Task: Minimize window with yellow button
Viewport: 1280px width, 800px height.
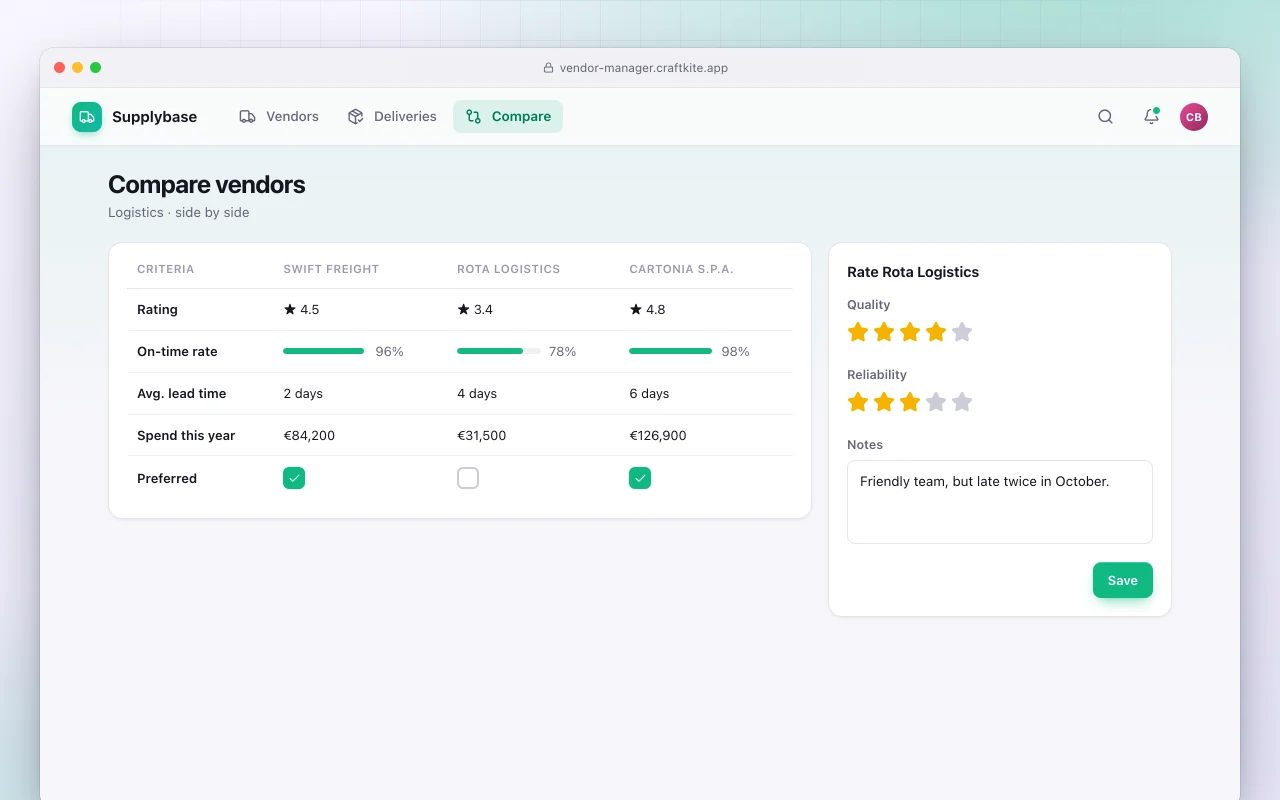Action: tap(78, 68)
